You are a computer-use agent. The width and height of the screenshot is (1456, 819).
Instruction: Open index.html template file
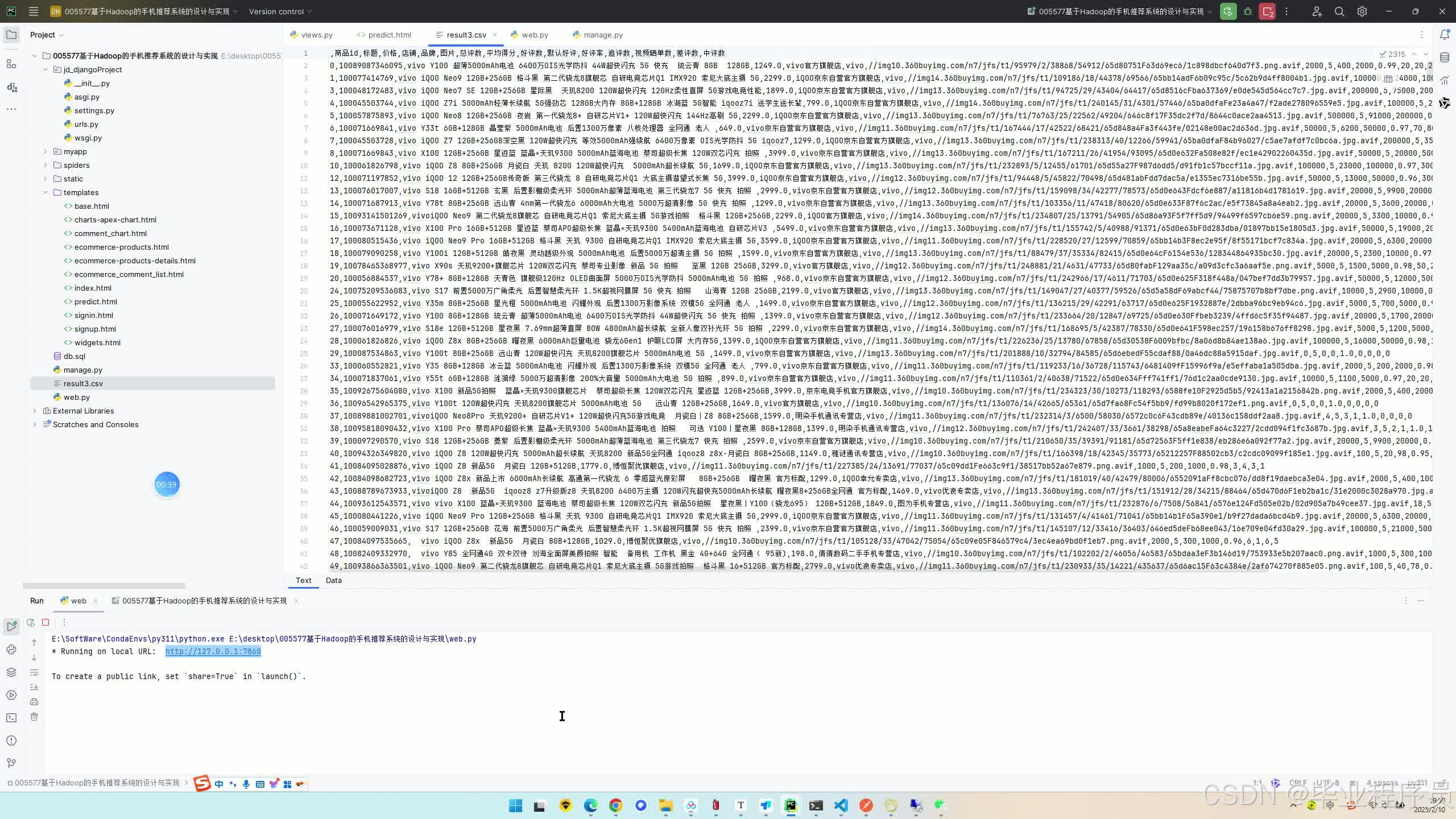coord(93,288)
